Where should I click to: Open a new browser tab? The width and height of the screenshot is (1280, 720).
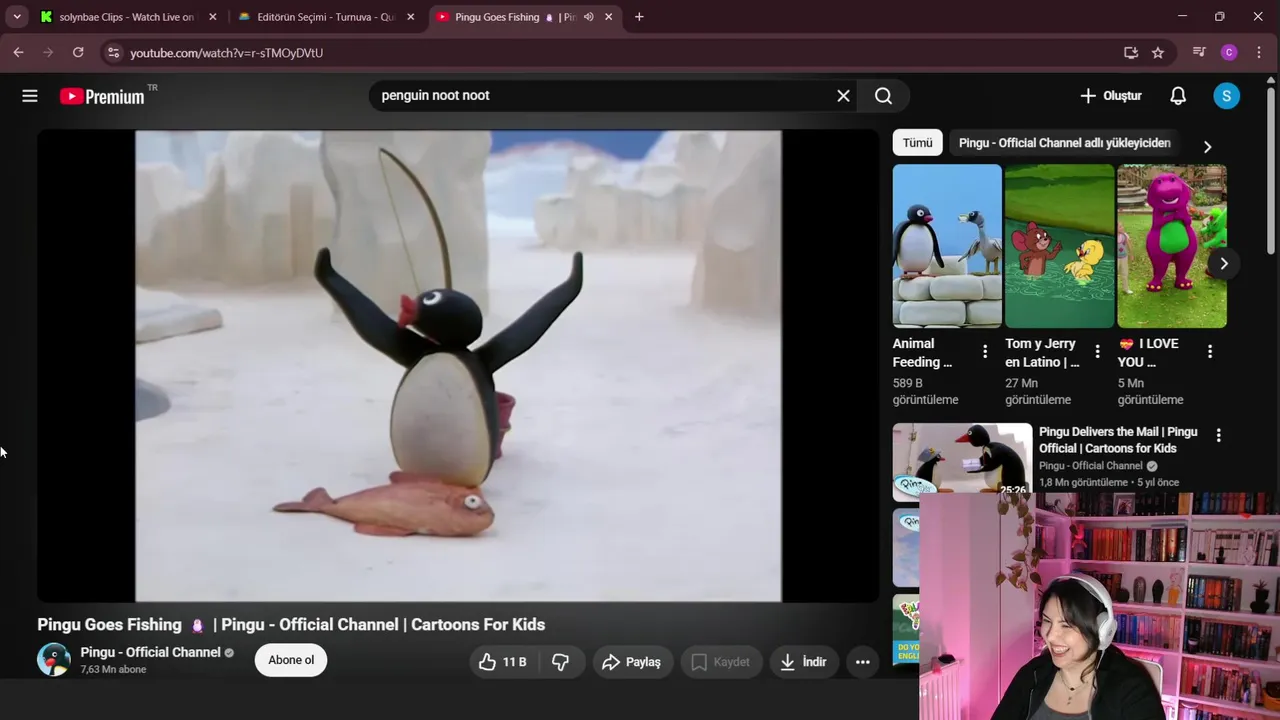click(x=639, y=17)
